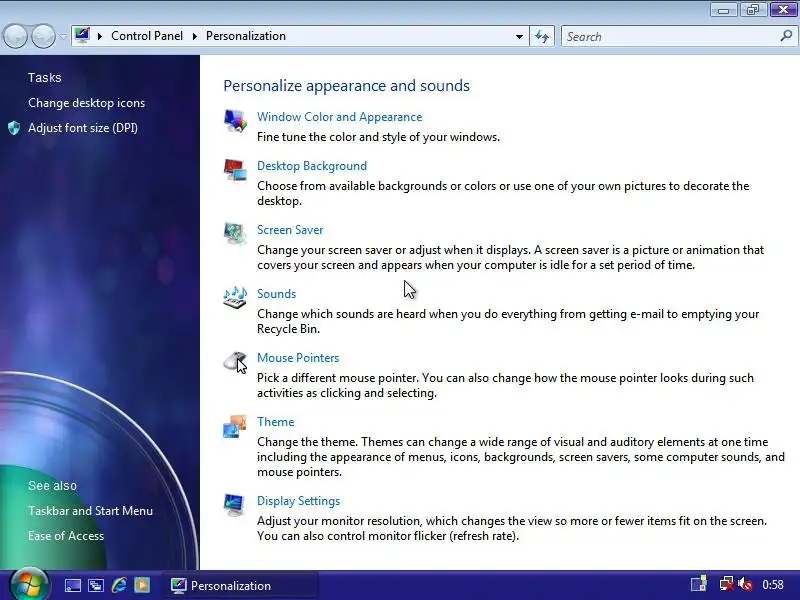Click Show Desktop quick launch icon
Viewport: 800px width, 600px height.
click(72, 585)
